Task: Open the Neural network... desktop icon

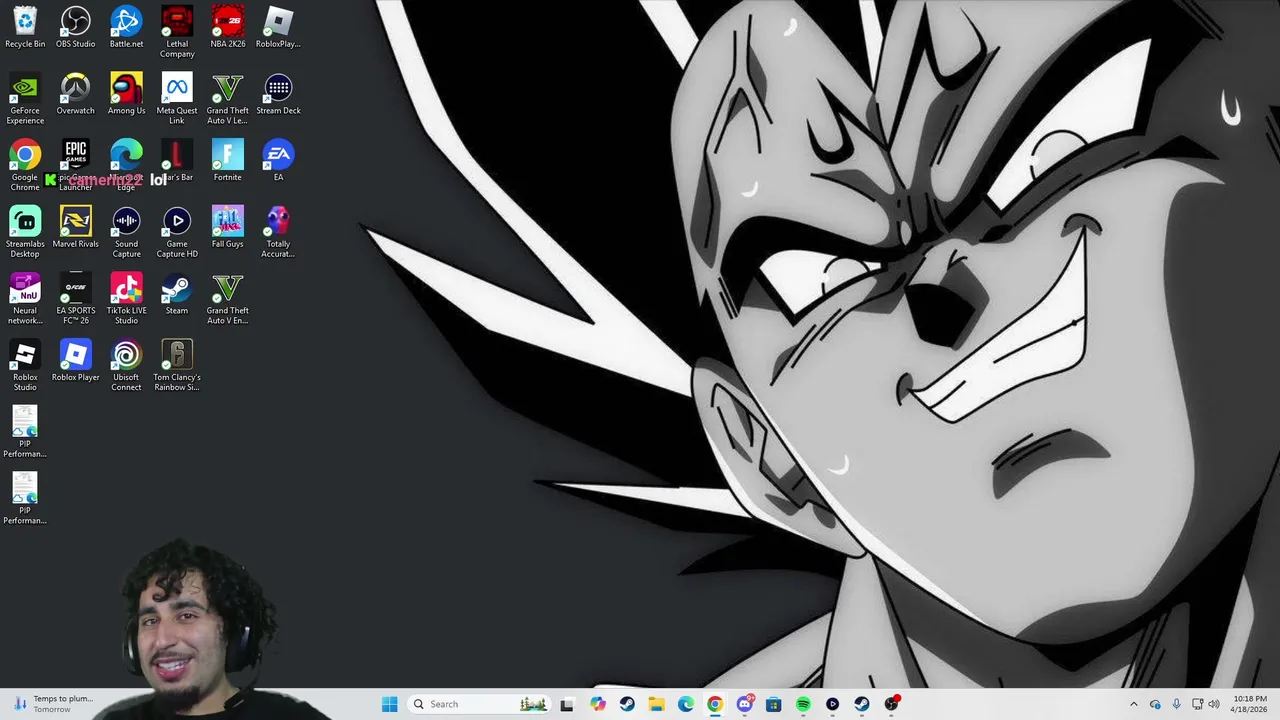Action: 25,299
